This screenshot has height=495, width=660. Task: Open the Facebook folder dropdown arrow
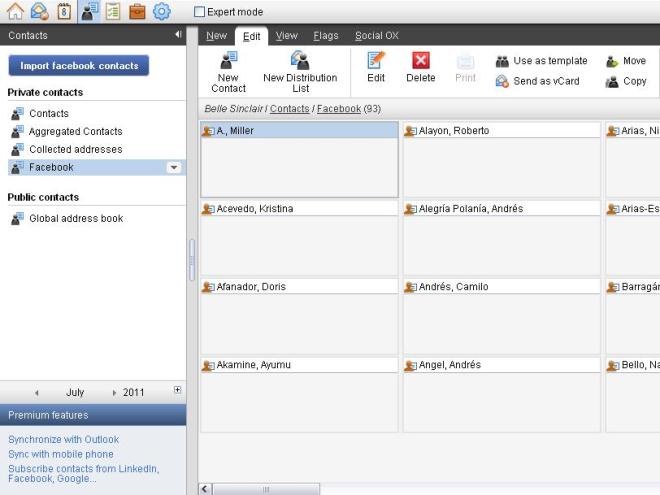[x=174, y=168]
